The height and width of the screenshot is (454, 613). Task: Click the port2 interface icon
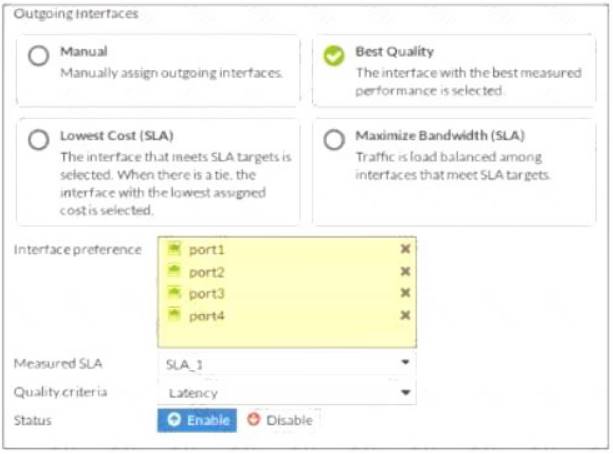(x=173, y=272)
